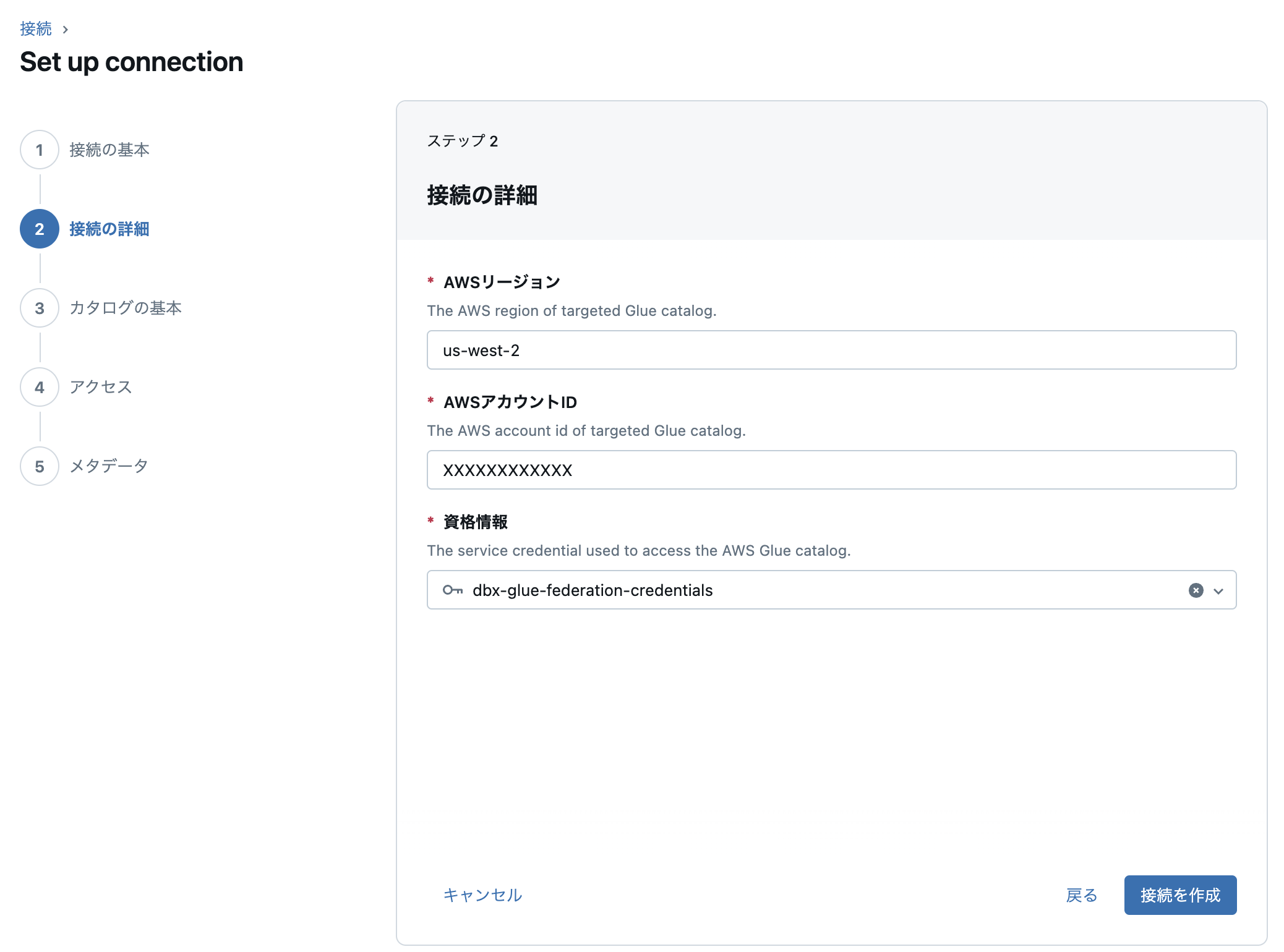
Task: Click the AWS account ID input field
Action: click(831, 470)
